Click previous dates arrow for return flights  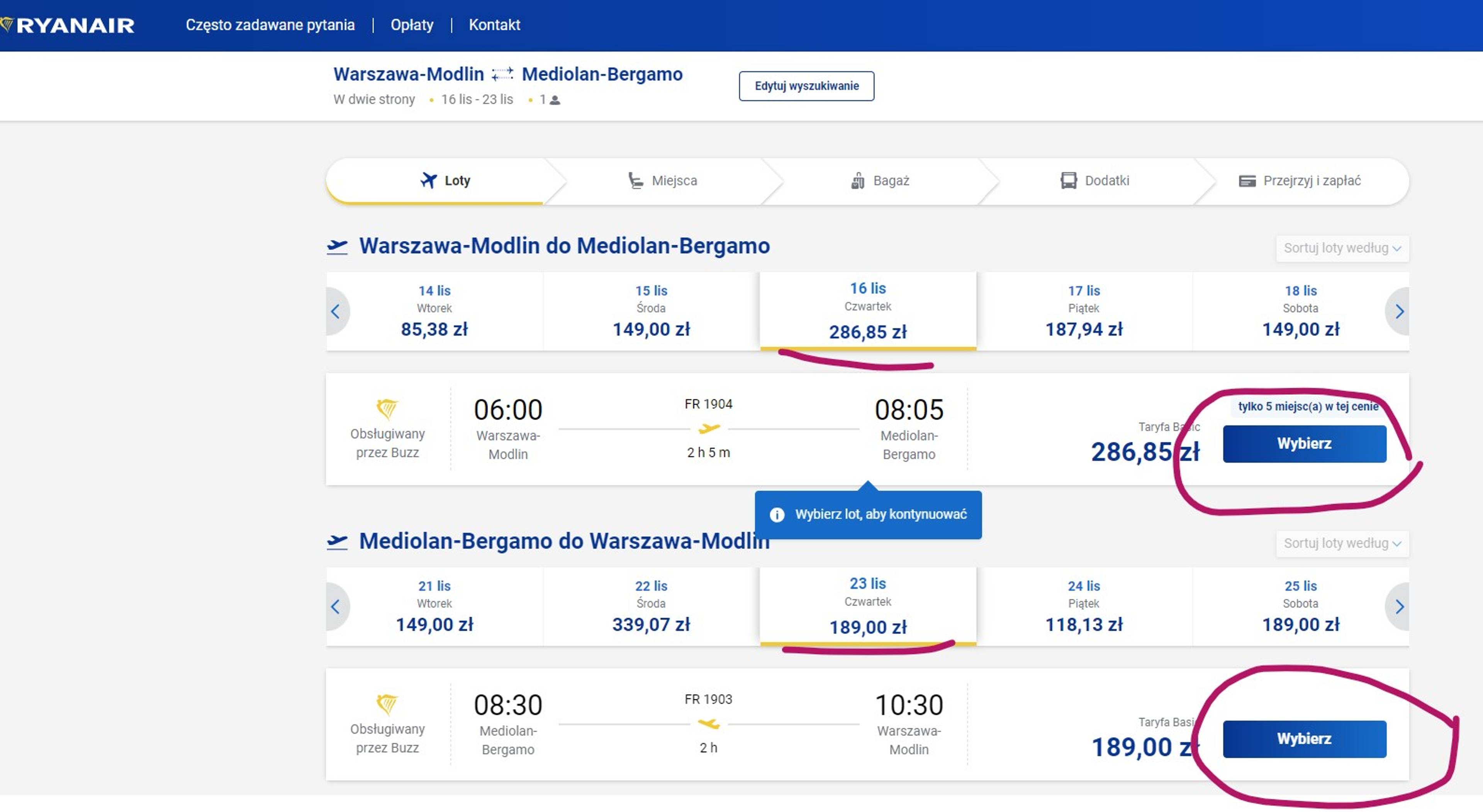pyautogui.click(x=336, y=607)
